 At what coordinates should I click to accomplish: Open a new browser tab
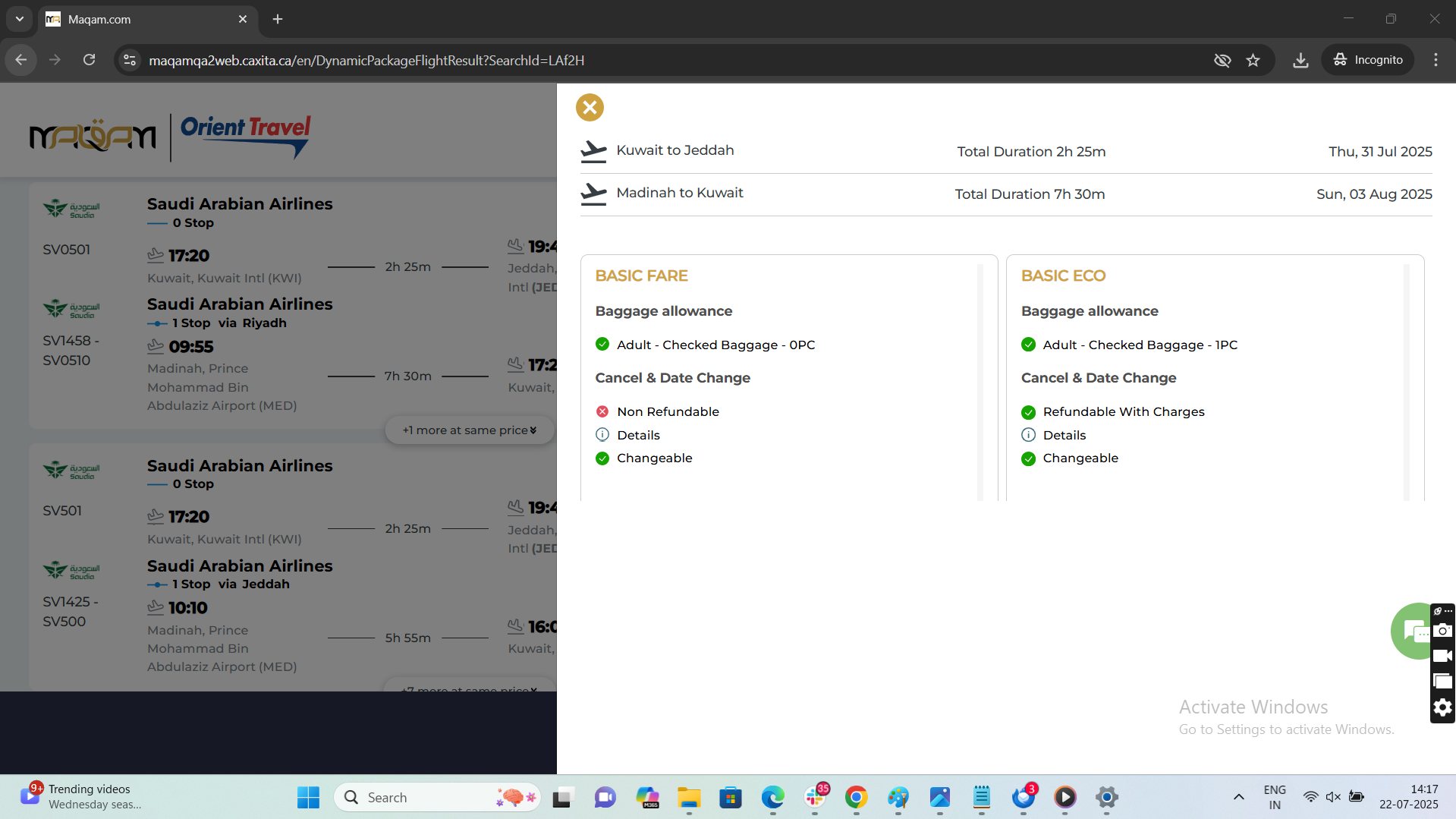[x=278, y=19]
